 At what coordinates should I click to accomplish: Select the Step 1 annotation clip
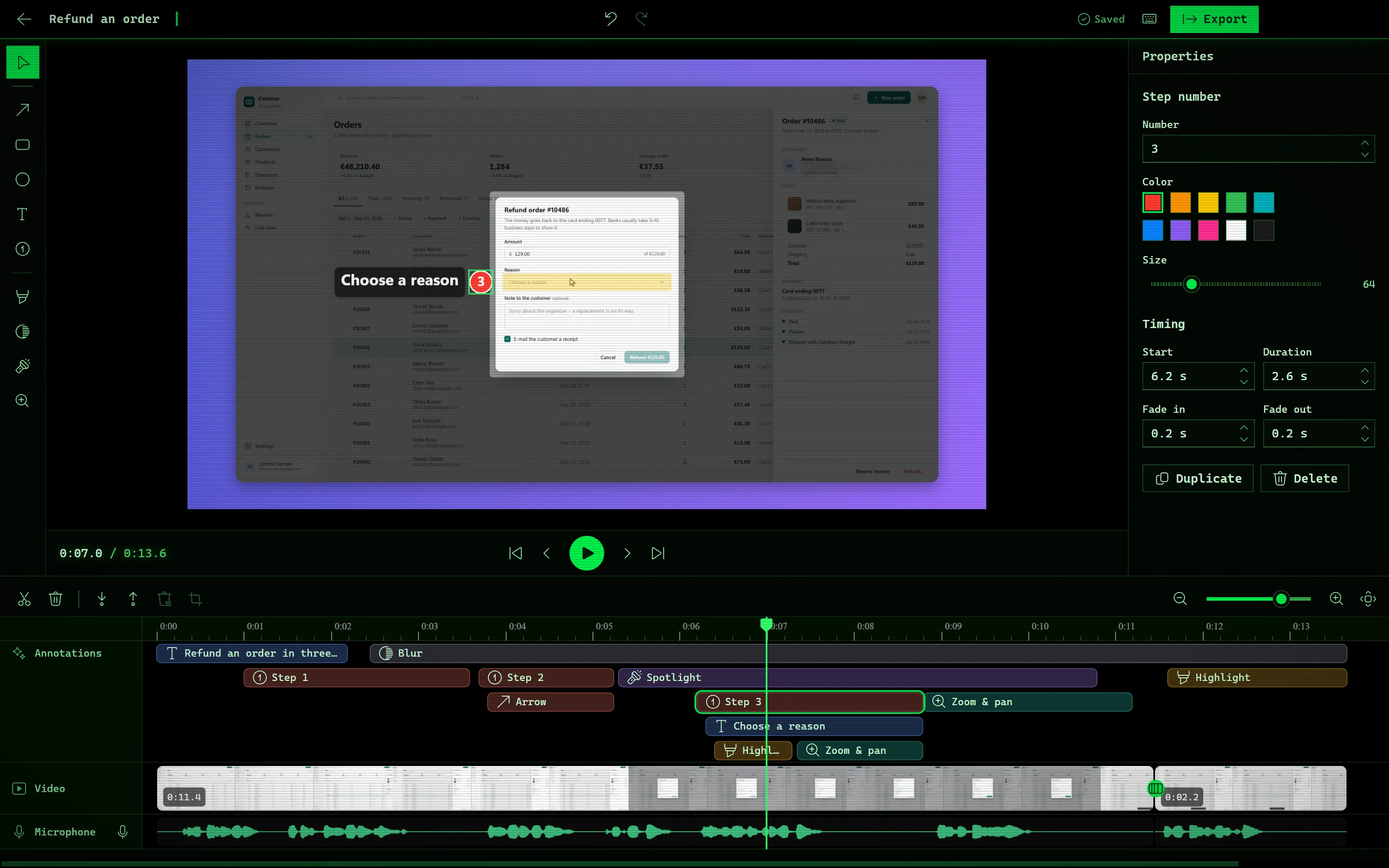pos(356,677)
